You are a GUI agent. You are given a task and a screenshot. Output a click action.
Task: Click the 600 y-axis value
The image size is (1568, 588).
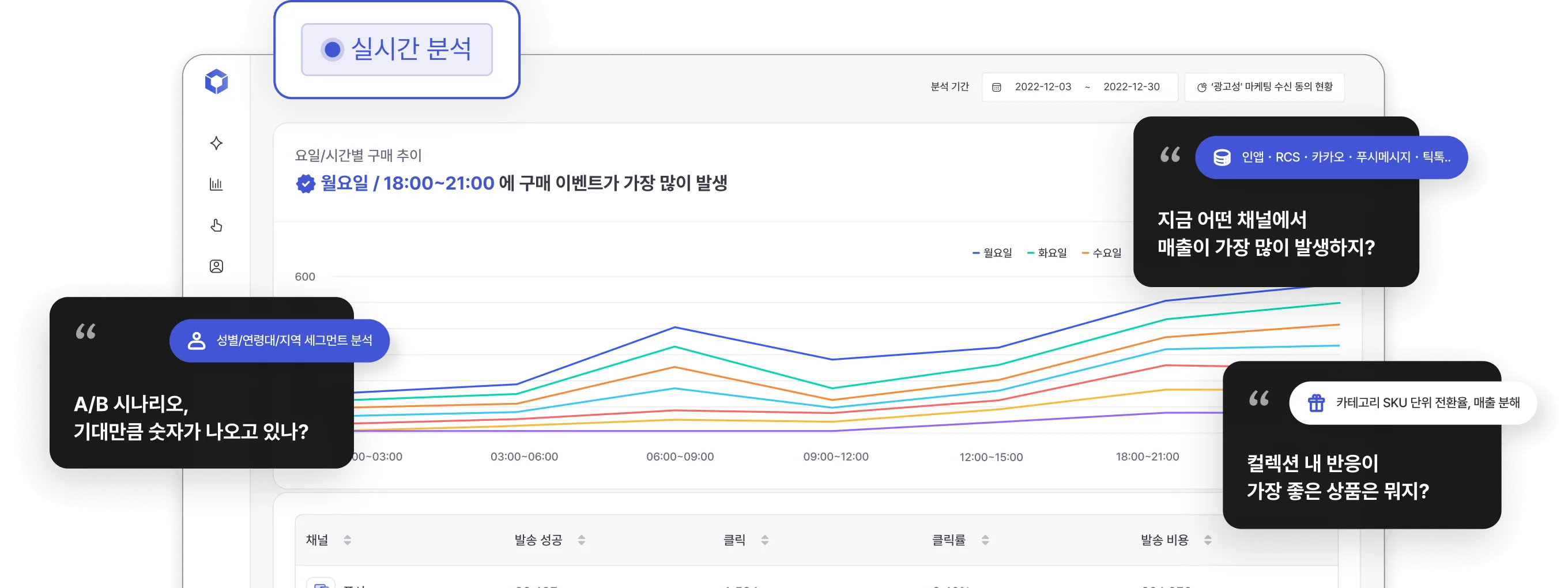click(x=305, y=276)
